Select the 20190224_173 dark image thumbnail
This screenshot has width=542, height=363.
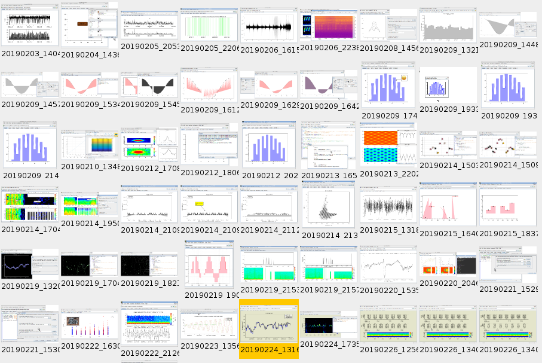point(329,325)
